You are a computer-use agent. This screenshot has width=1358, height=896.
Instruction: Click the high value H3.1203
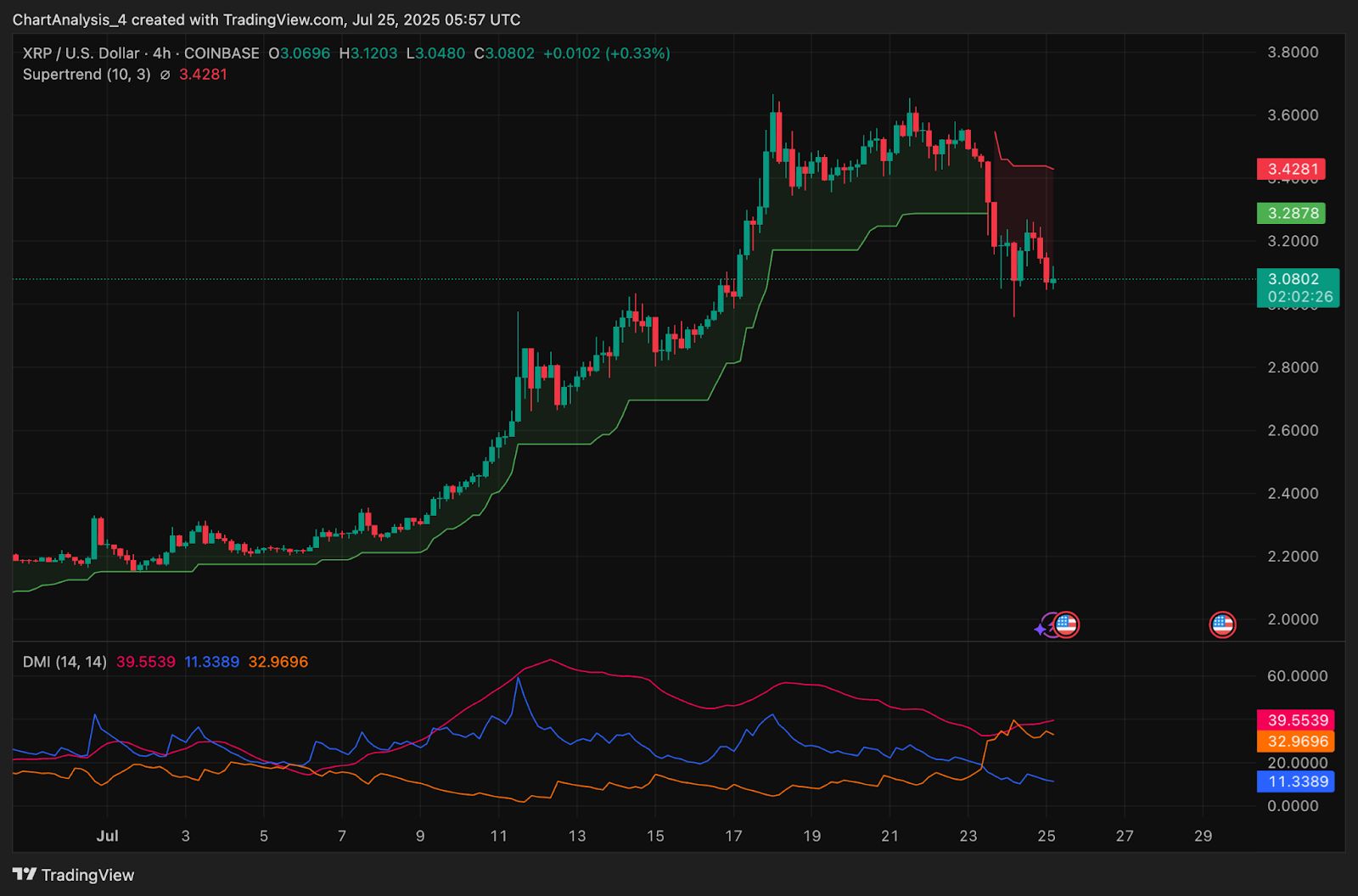pyautogui.click(x=368, y=53)
